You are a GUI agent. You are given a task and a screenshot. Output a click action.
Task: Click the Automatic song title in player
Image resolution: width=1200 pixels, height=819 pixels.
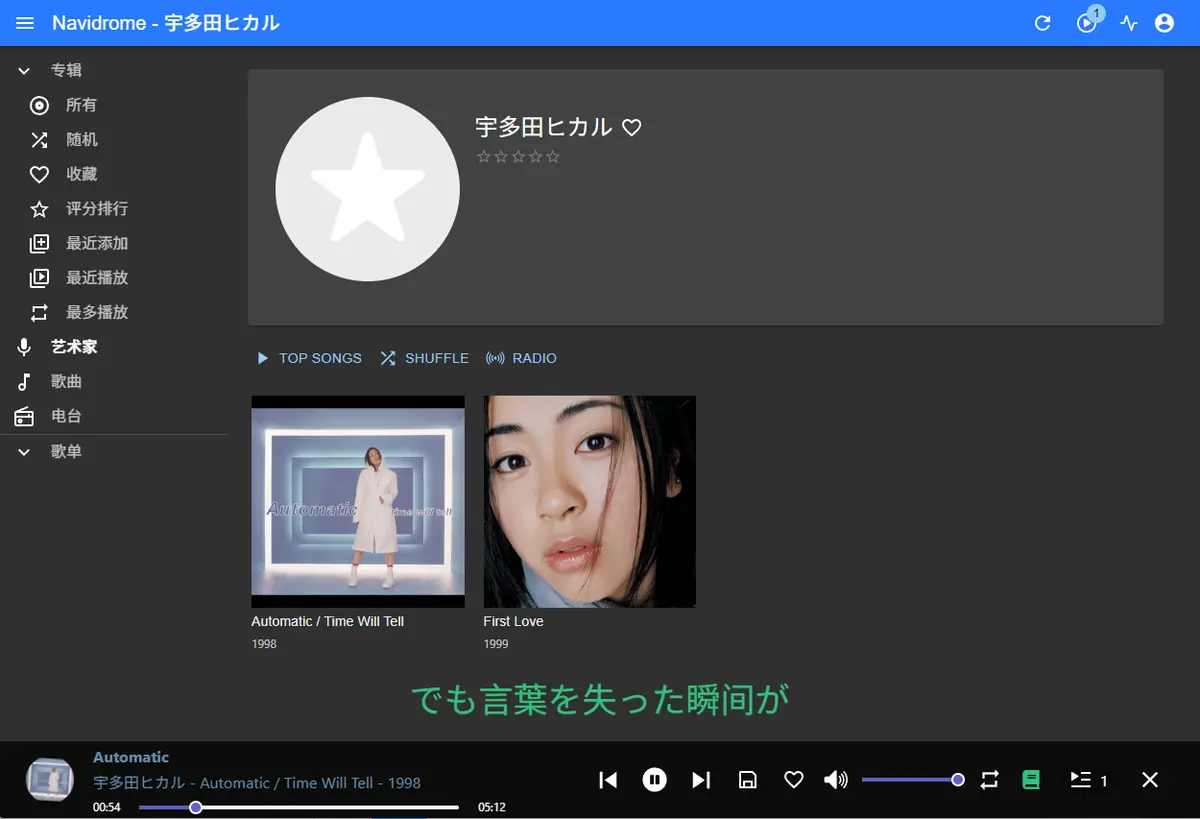coord(131,757)
